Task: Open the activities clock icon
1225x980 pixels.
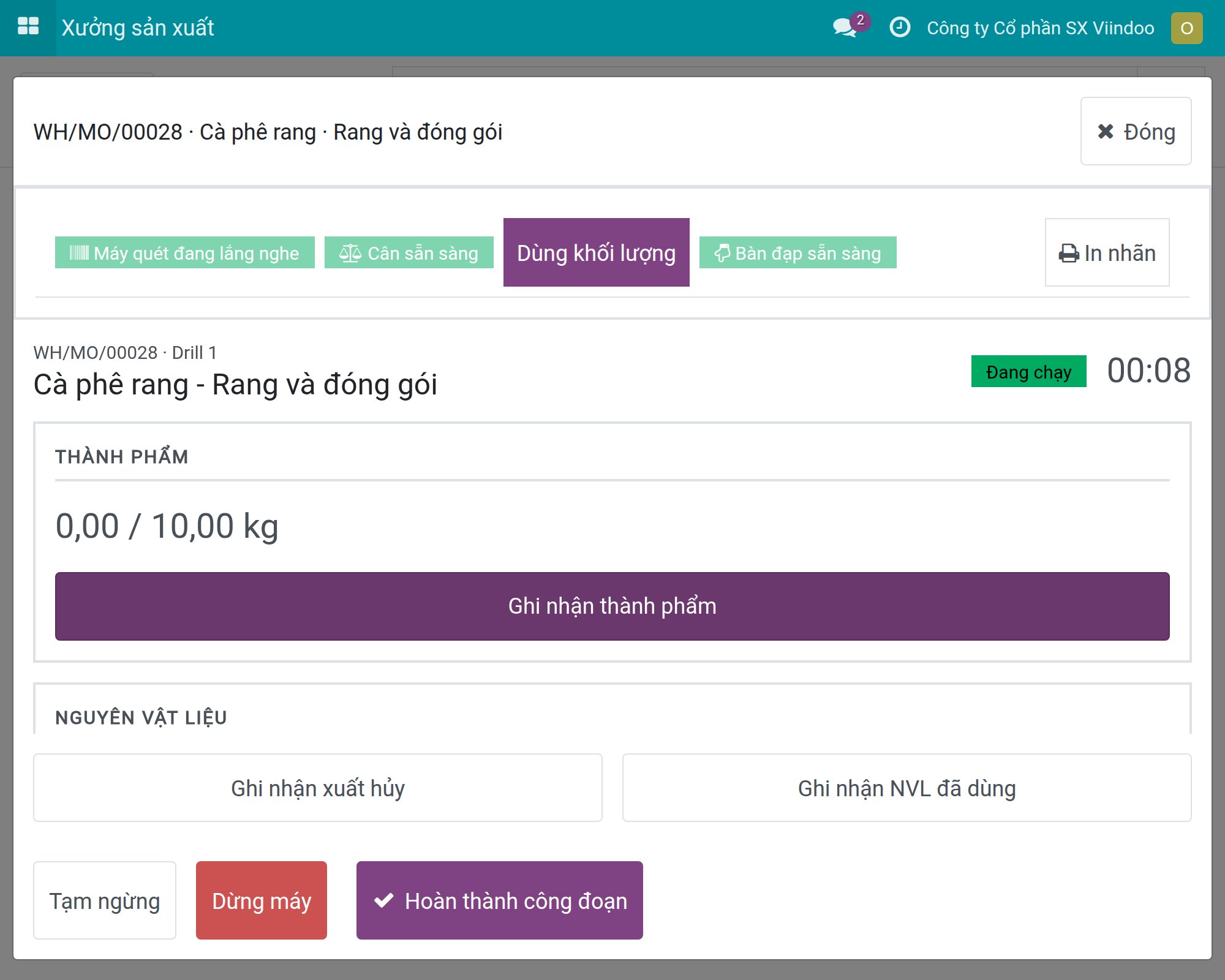Action: [x=900, y=28]
